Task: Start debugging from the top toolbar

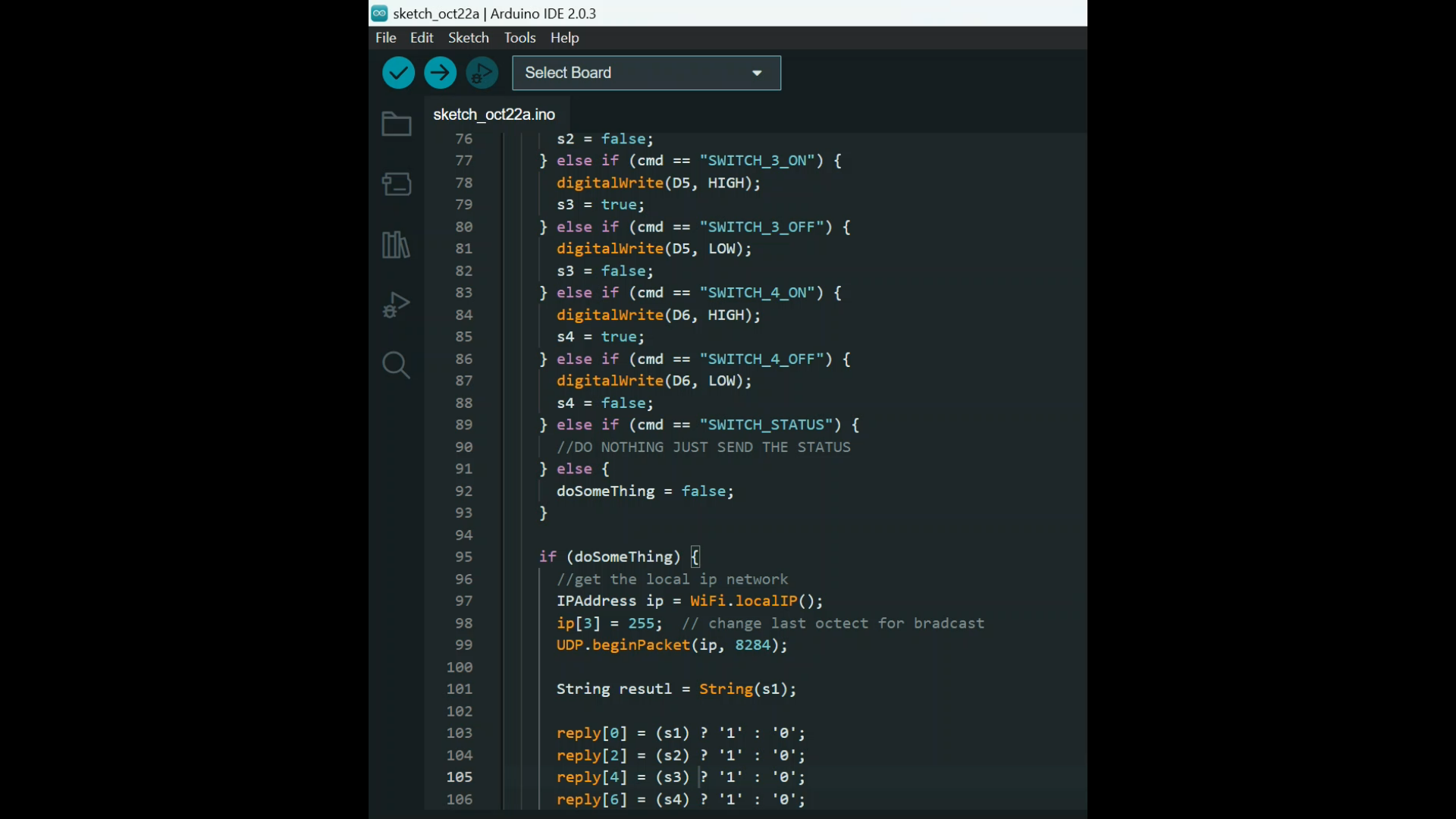Action: click(482, 72)
